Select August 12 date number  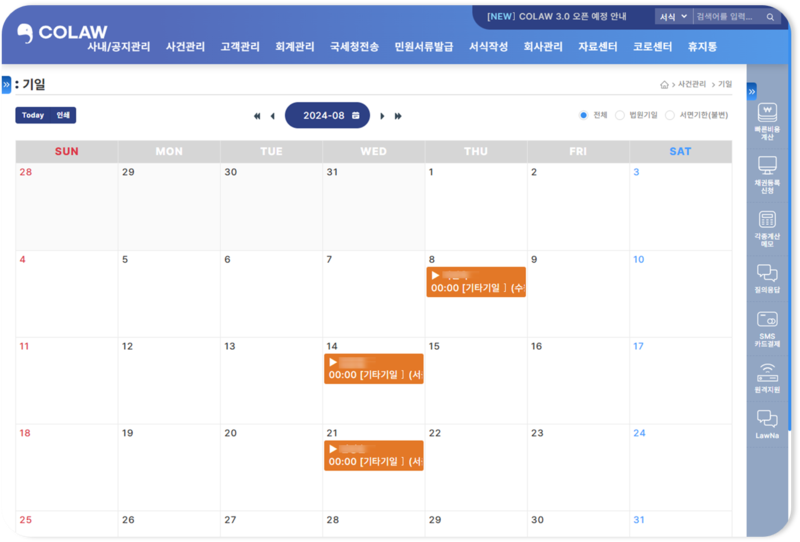128,346
